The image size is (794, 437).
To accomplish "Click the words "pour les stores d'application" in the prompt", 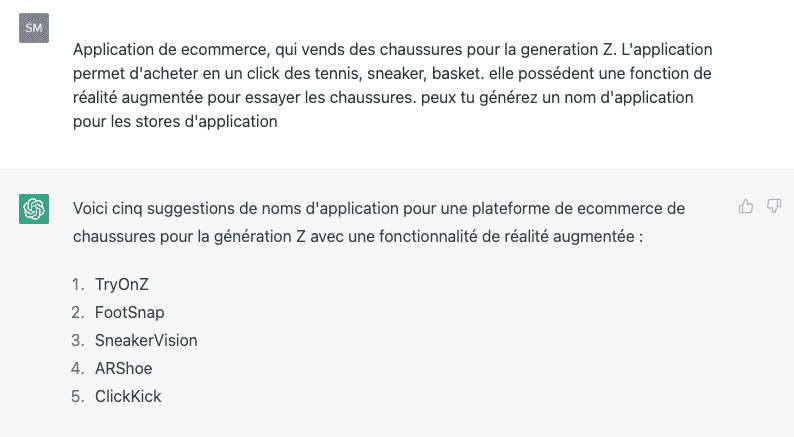I will tap(175, 124).
